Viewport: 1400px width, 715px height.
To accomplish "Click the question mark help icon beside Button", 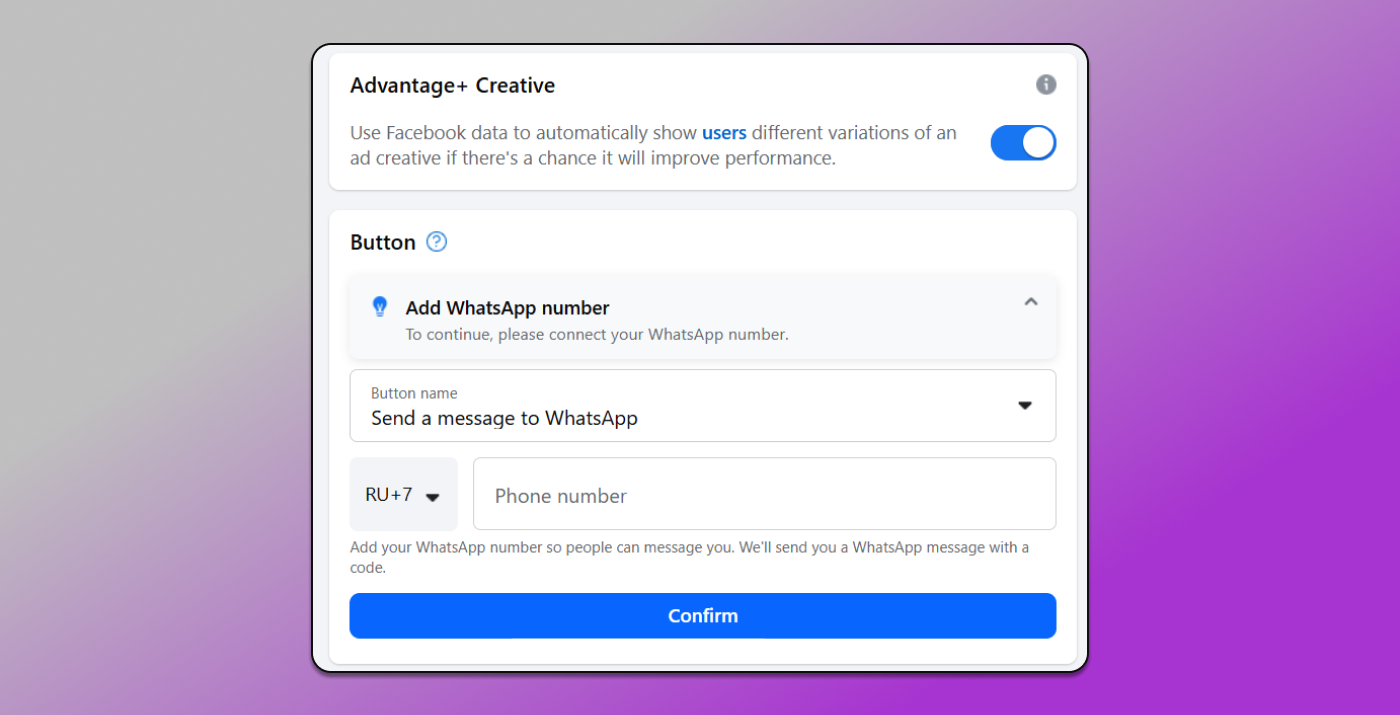I will point(436,242).
